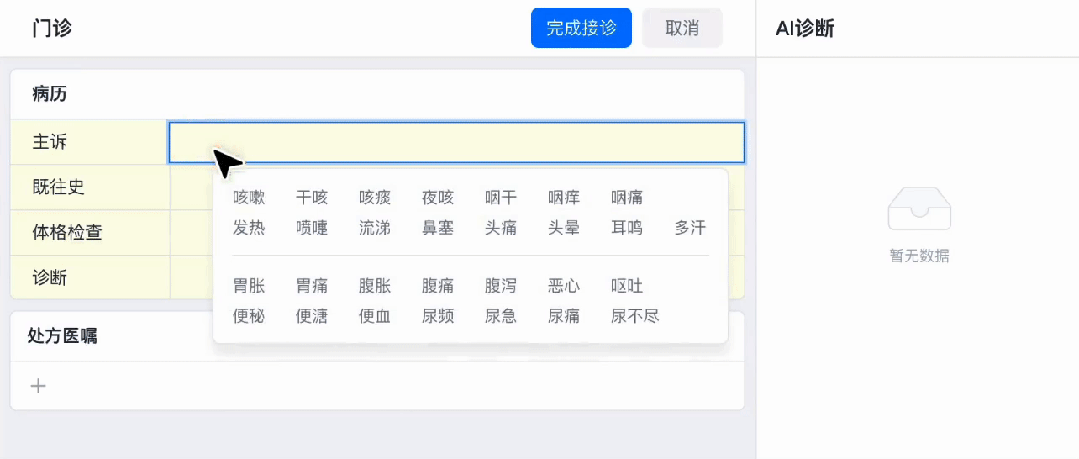Select 恶心 in the suggestion panel
The height and width of the screenshot is (459, 1079).
click(x=564, y=287)
